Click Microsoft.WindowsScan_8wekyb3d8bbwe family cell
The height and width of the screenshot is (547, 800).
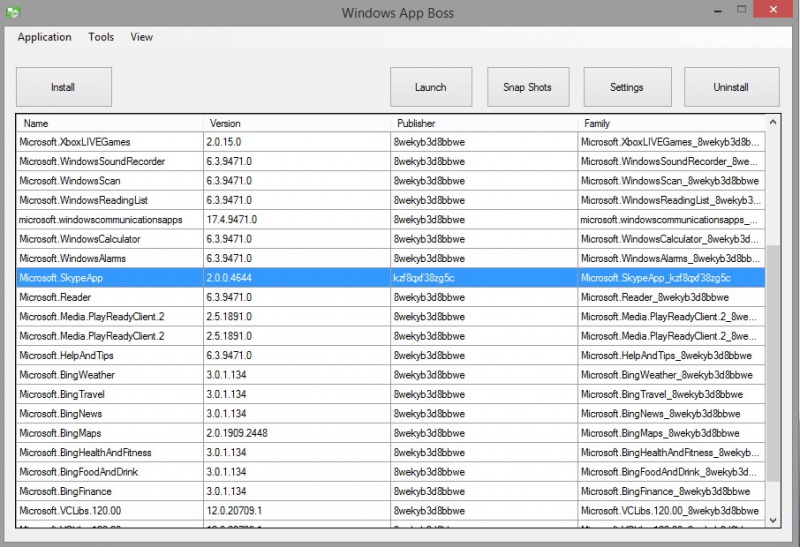(671, 181)
